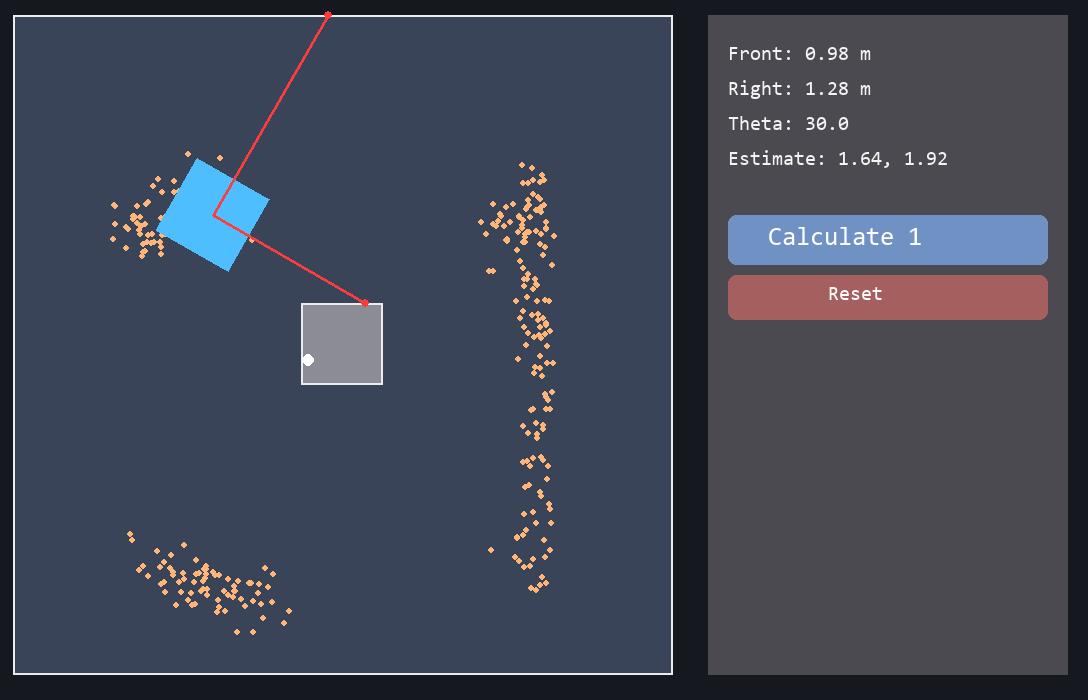Image resolution: width=1088 pixels, height=700 pixels.
Task: Select the Theta: 30.0 value
Action: [x=788, y=123]
